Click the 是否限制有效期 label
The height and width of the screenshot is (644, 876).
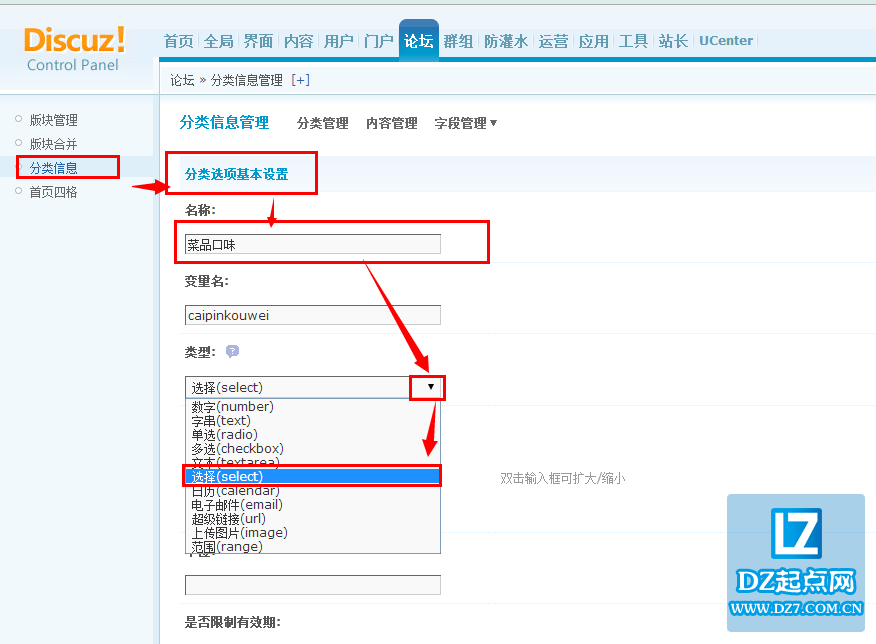233,622
